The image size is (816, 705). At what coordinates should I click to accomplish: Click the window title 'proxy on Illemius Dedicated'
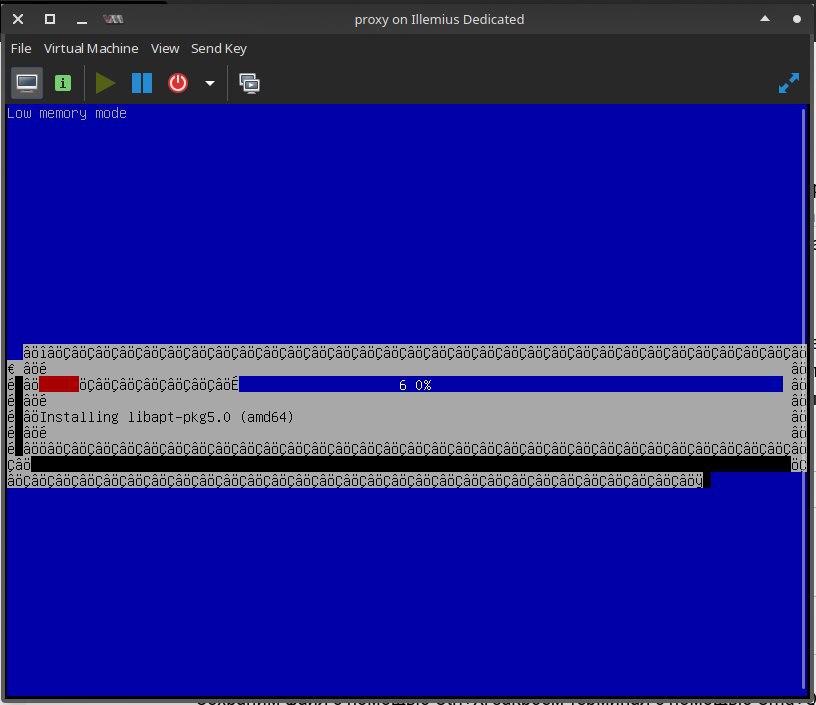pyautogui.click(x=439, y=19)
